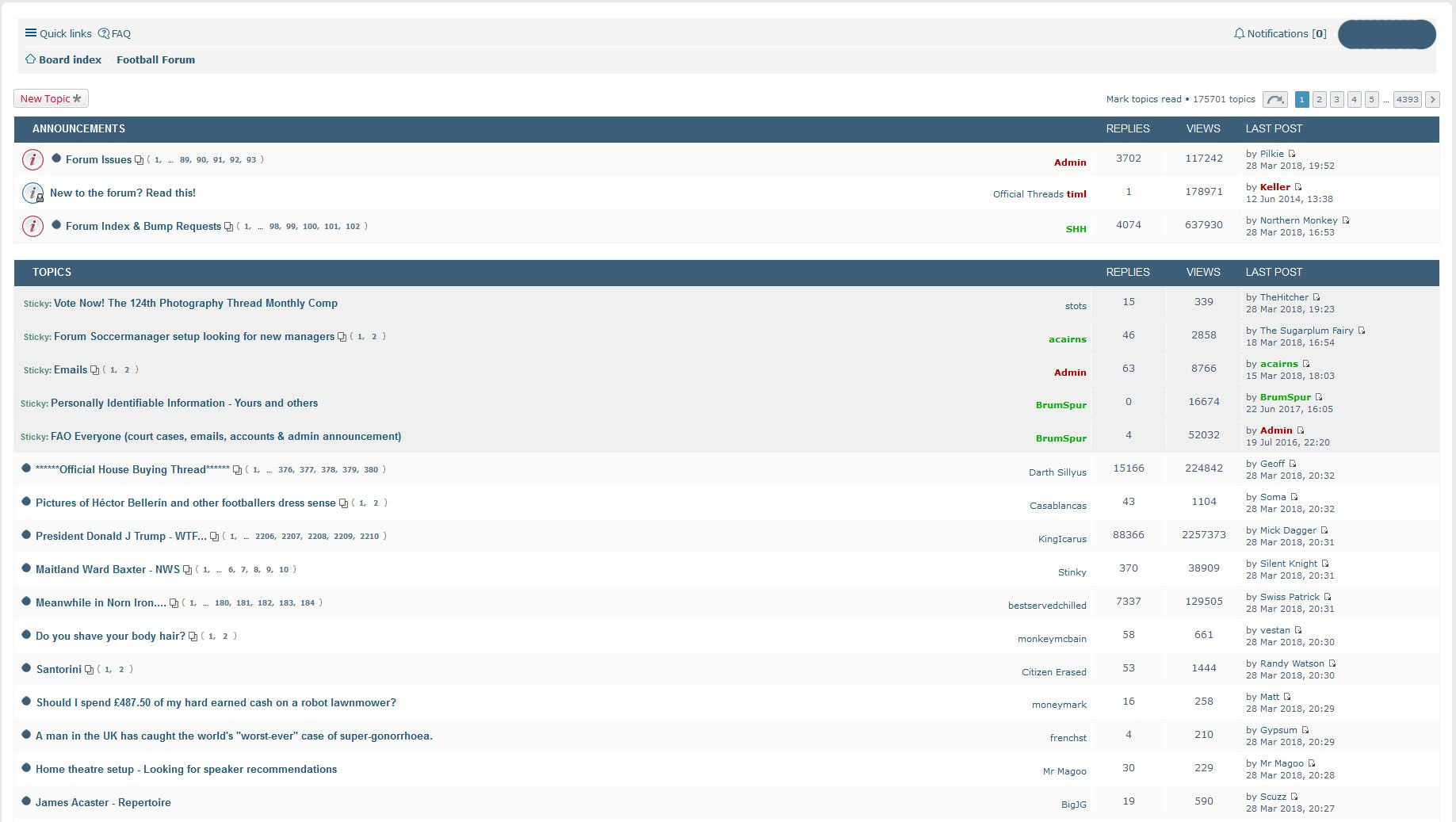Open the jump-to-page control in pagination
Screen dimensions: 1456x822
coord(1274,99)
